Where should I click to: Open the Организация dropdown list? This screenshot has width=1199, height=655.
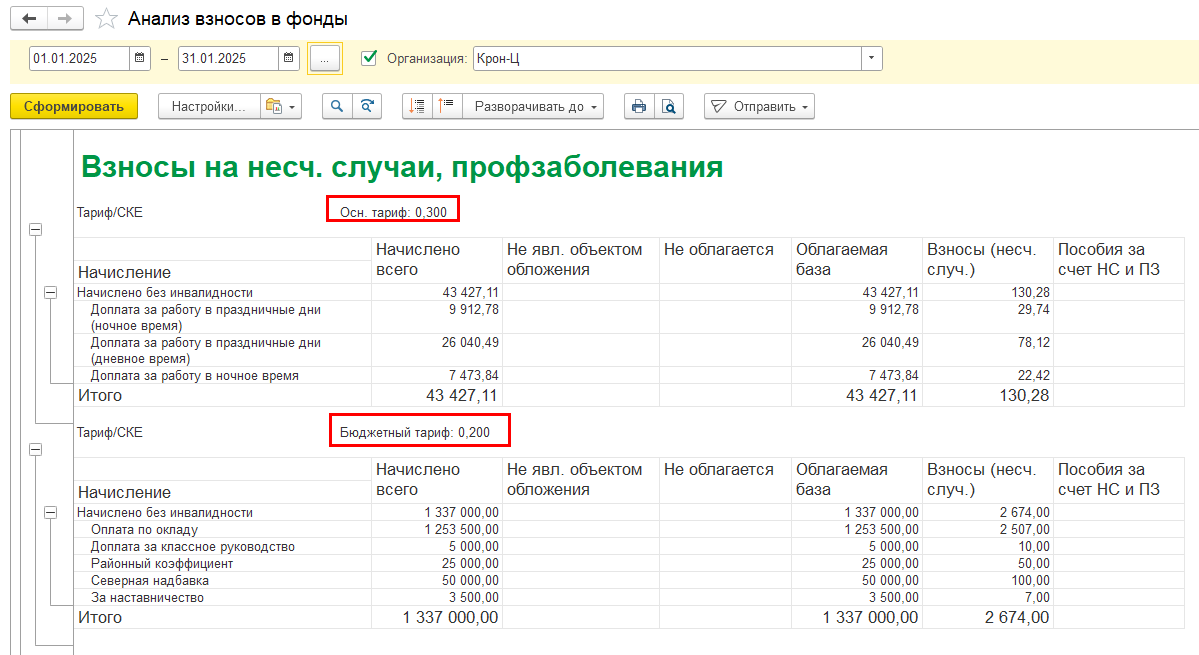coord(872,59)
